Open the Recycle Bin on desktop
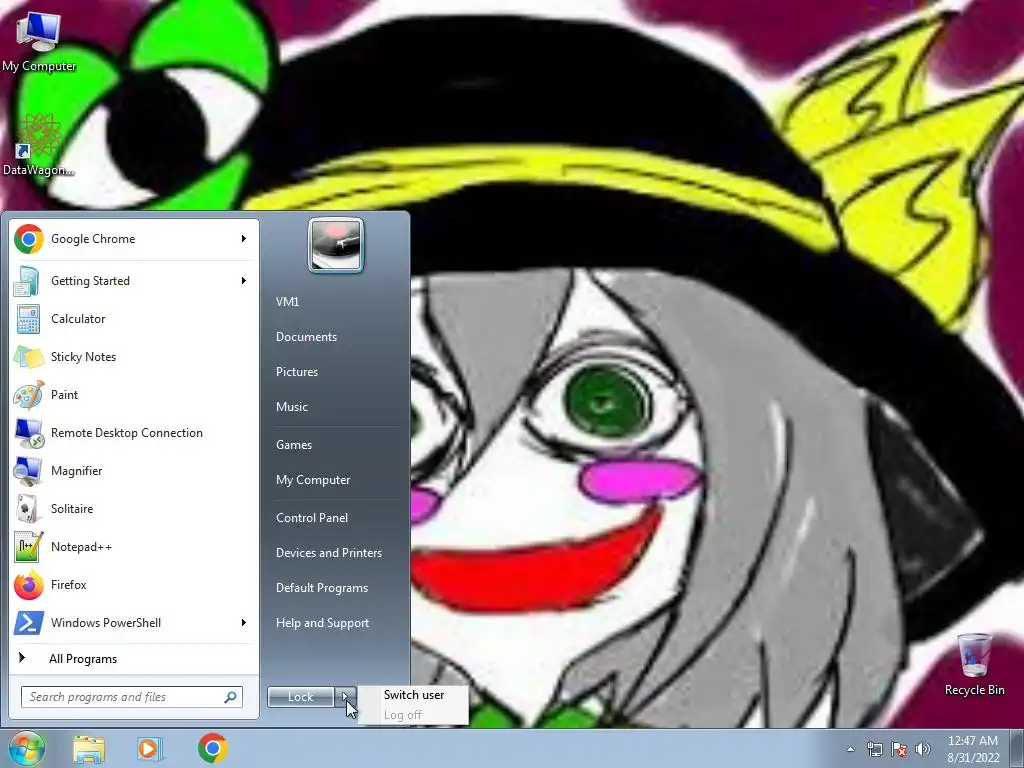This screenshot has width=1024, height=768. coord(974,664)
